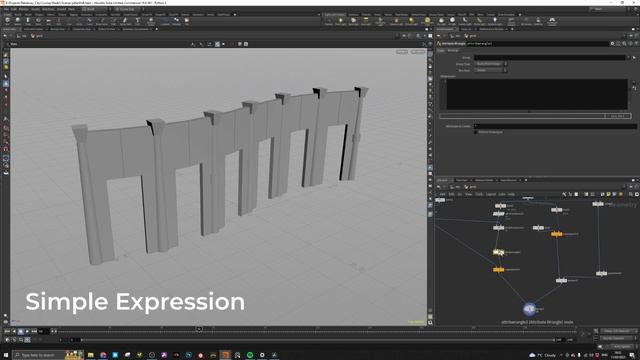This screenshot has width=640, height=360.
Task: Switch to the Bindings tab
Action: 453,51
